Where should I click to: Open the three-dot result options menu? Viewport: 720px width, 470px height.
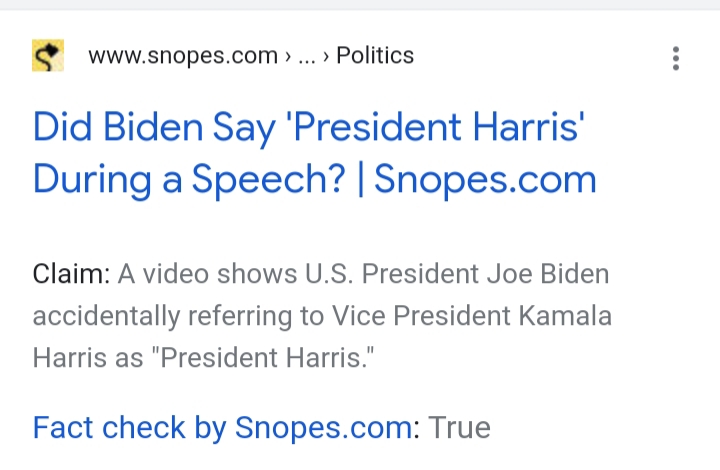[x=676, y=58]
